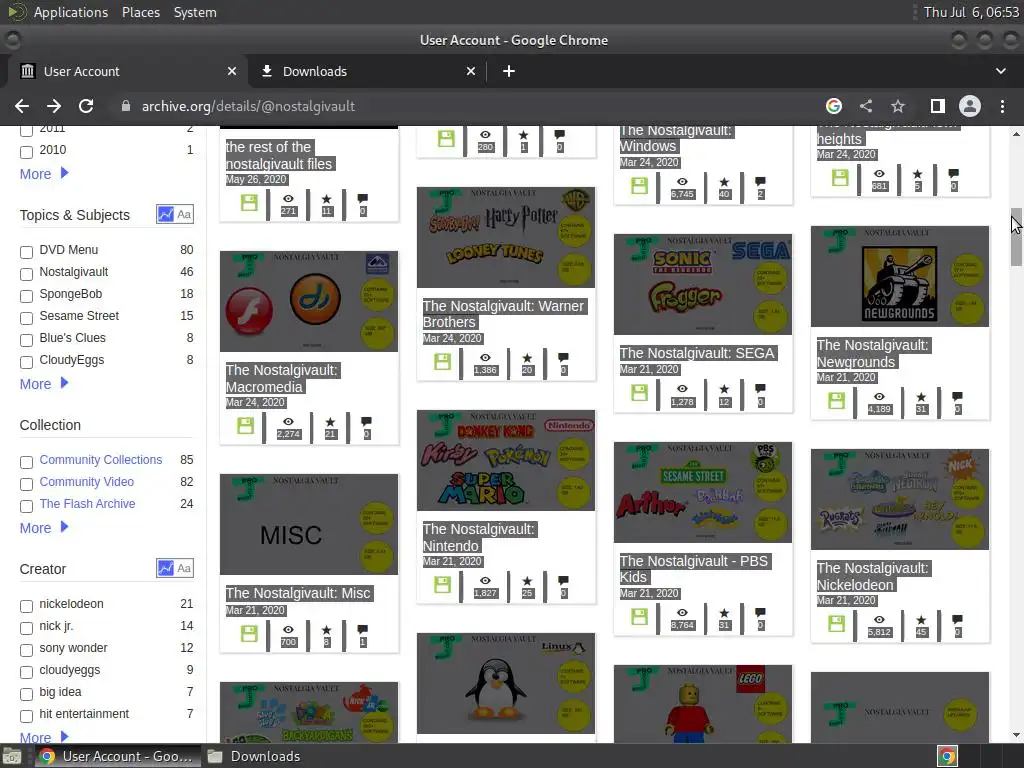Click the Topics & Subjects Aa sort icon
1024x768 pixels.
(184, 214)
